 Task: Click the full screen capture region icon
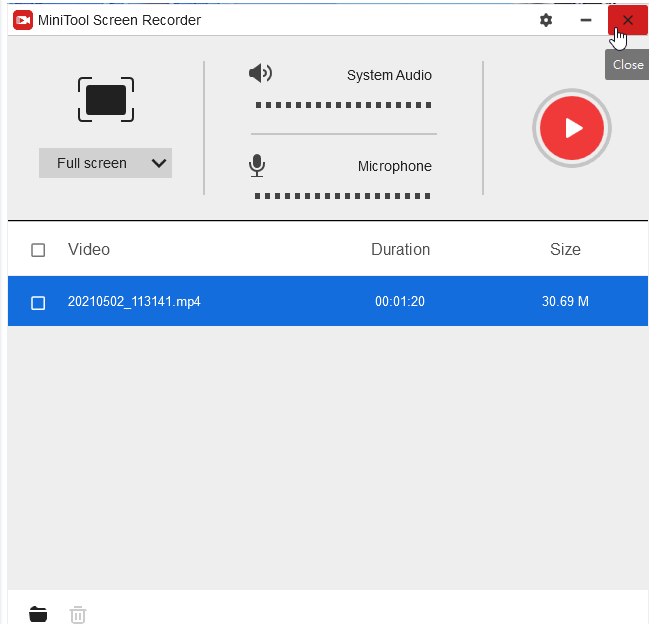click(106, 100)
